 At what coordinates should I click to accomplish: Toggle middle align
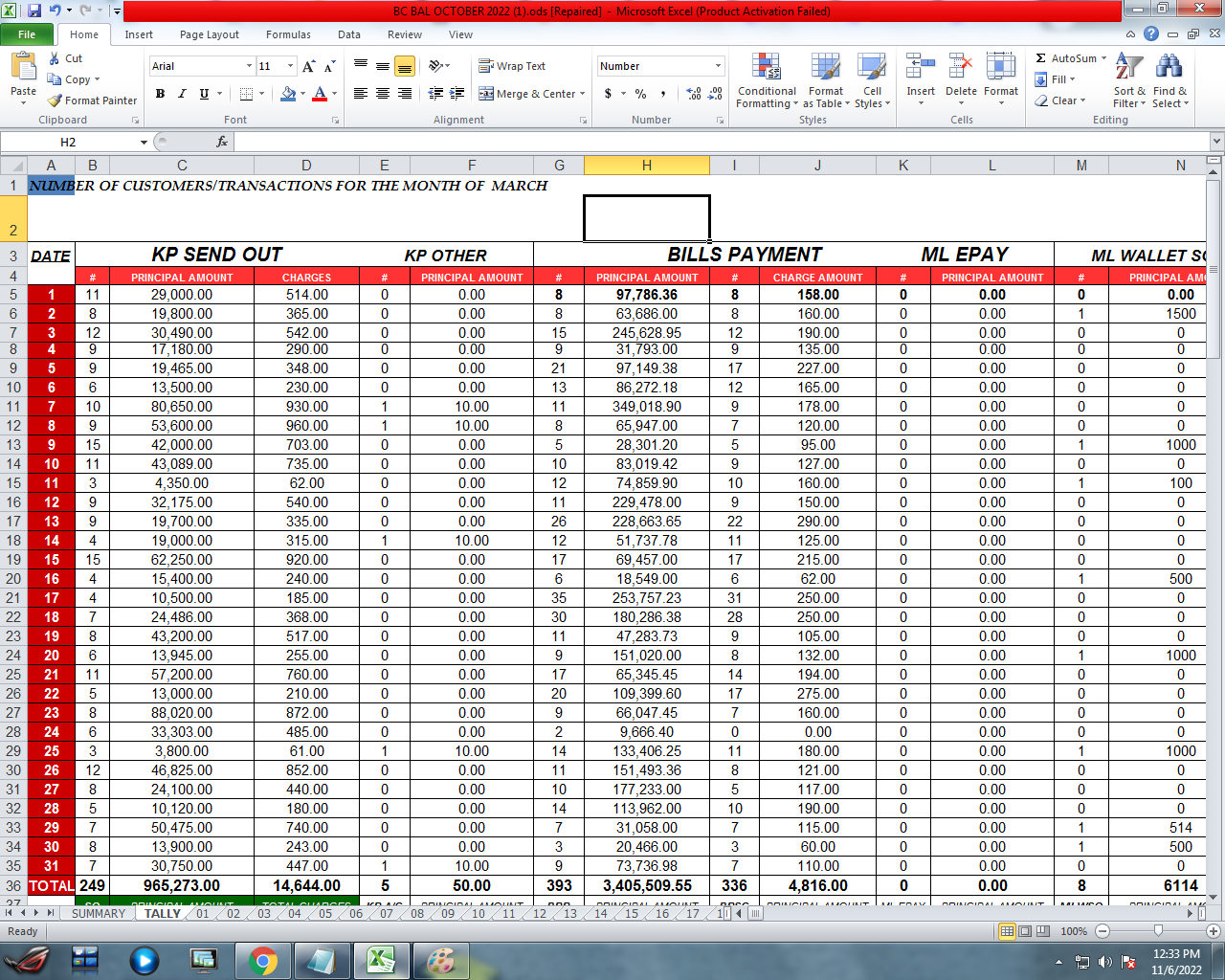point(383,65)
